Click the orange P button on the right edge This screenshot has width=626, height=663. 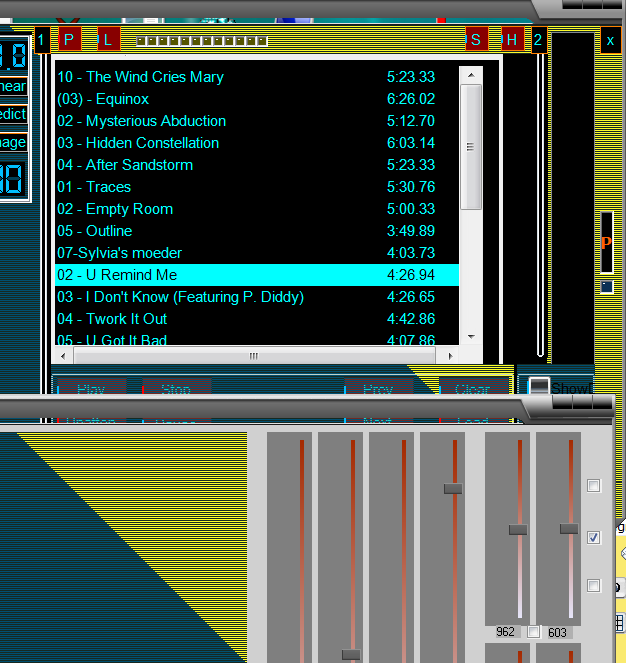(x=607, y=242)
